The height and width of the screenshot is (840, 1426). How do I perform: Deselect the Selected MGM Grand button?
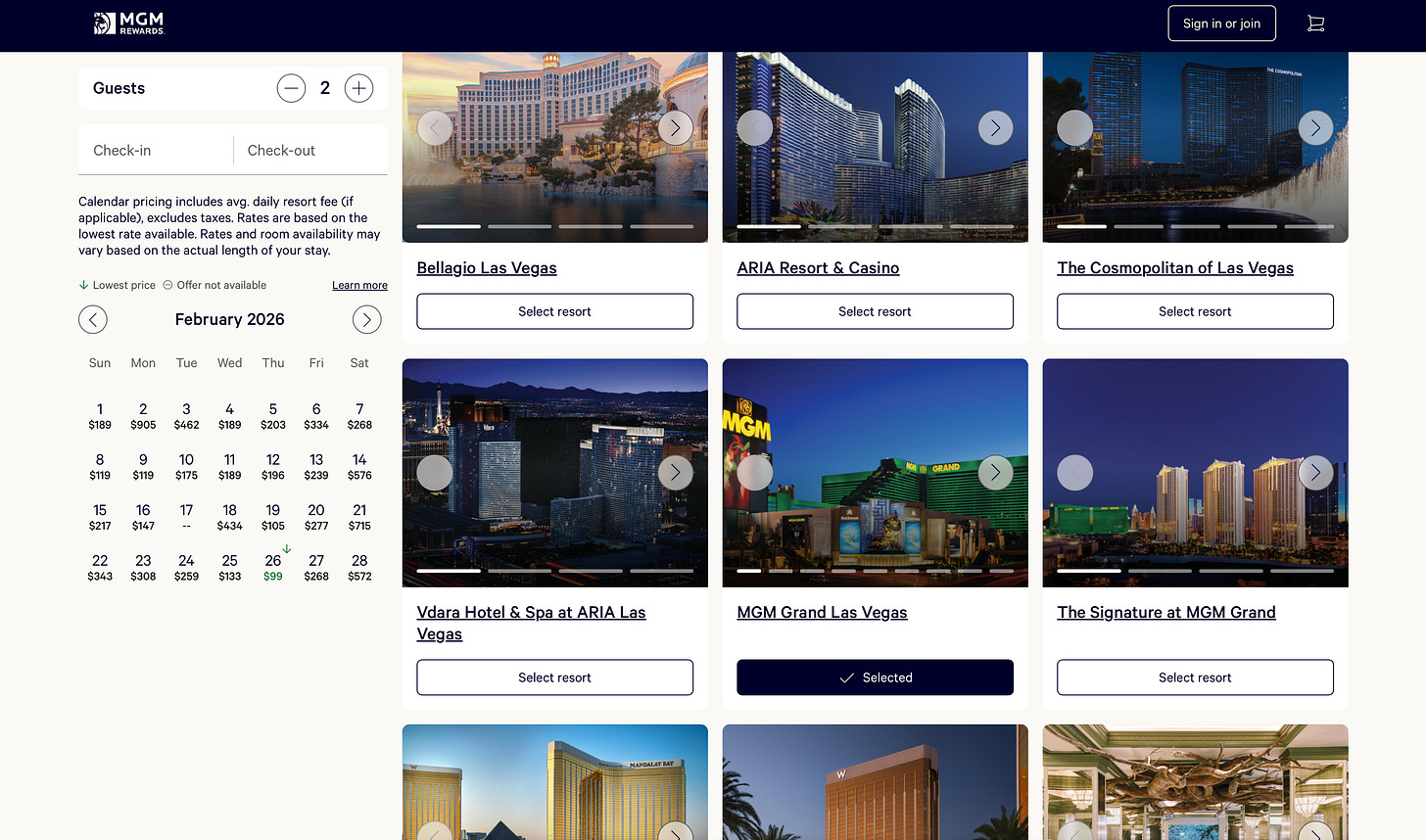click(x=875, y=677)
